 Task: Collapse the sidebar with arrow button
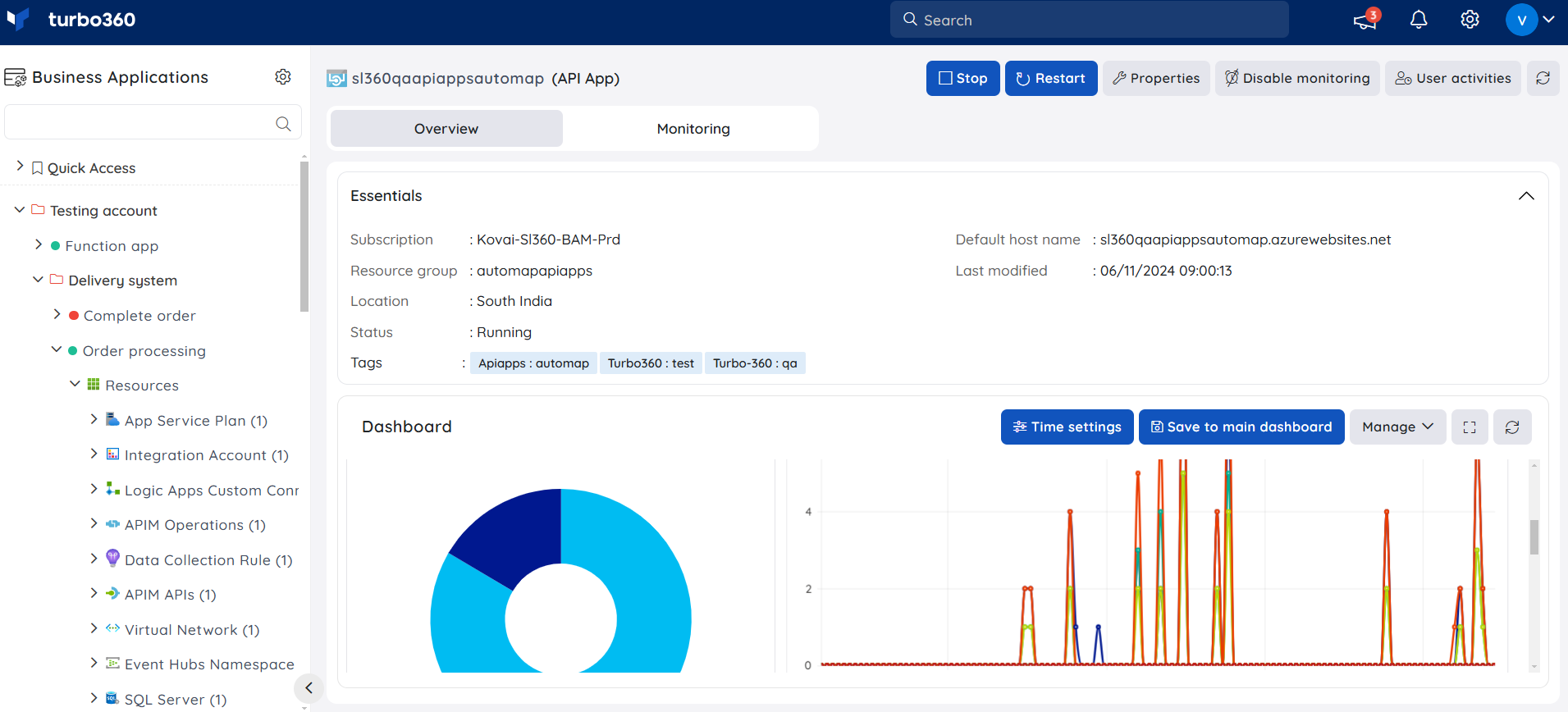[x=309, y=687]
